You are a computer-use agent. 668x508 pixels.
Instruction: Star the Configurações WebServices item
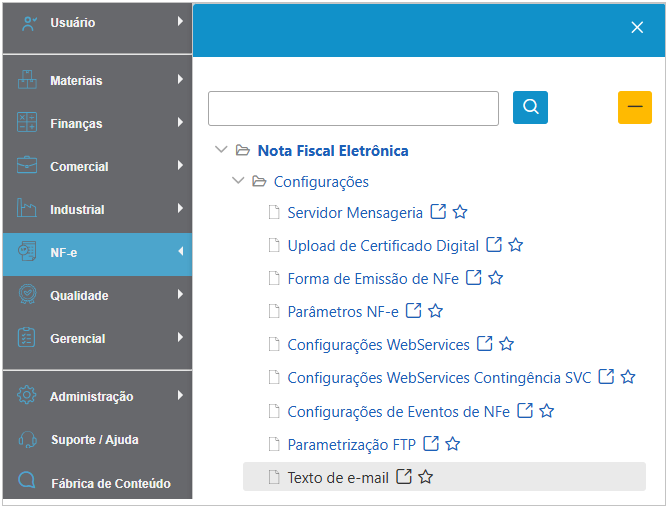pyautogui.click(x=506, y=344)
